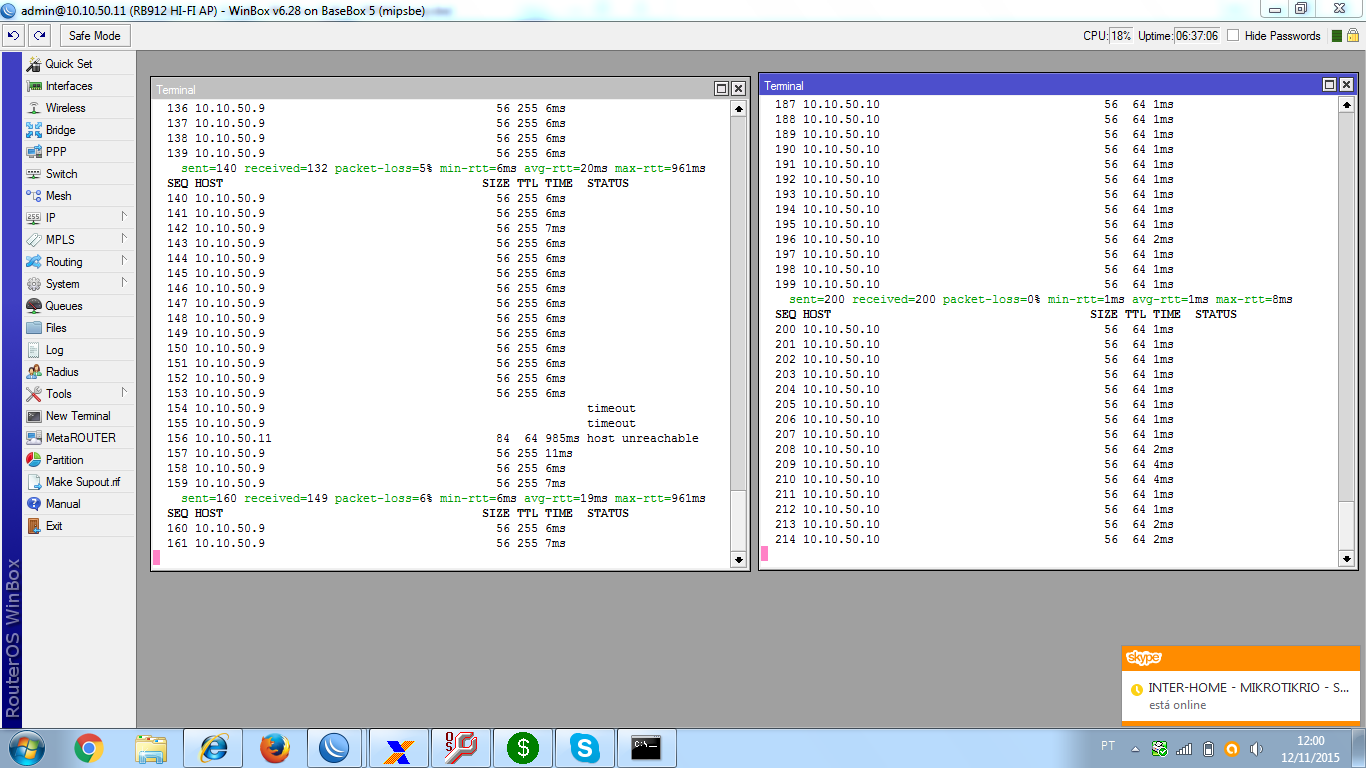Click the 'sent=160 received=149' summary line
1366x768 pixels.
tap(443, 498)
